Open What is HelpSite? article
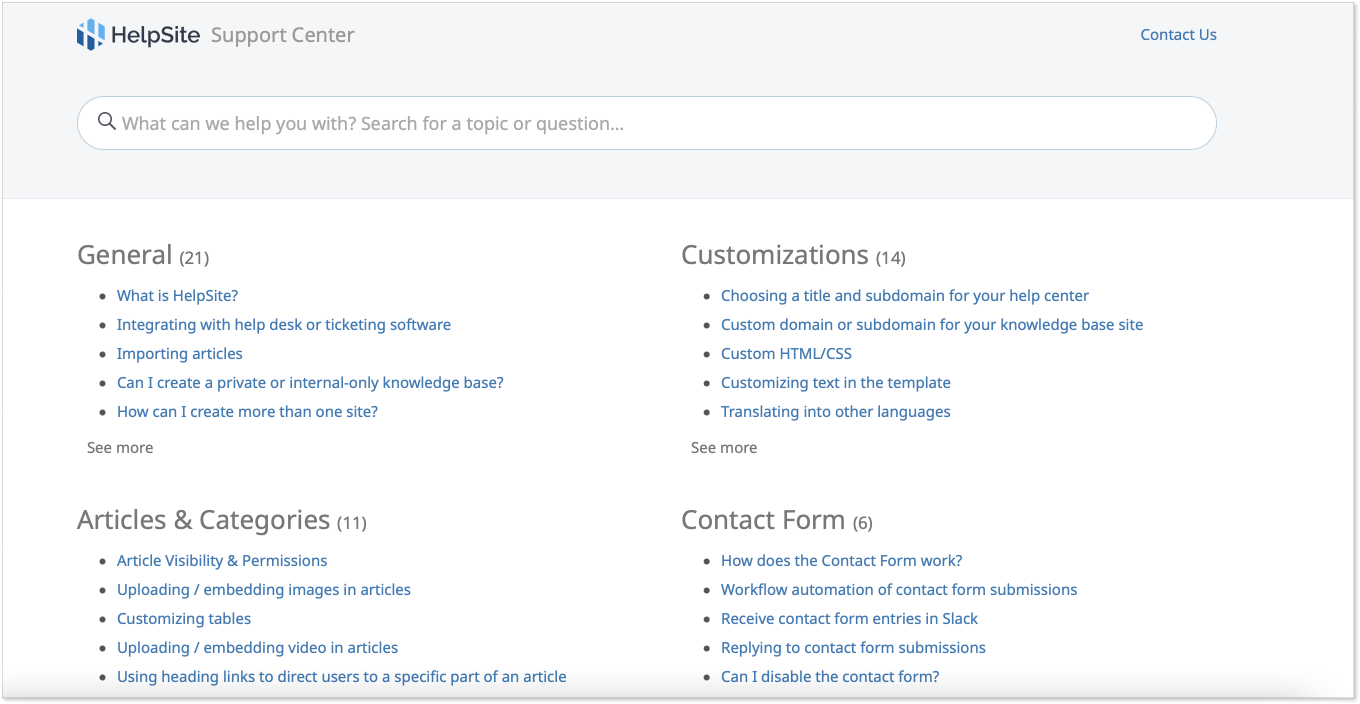The width and height of the screenshot is (1360, 704). pos(177,296)
